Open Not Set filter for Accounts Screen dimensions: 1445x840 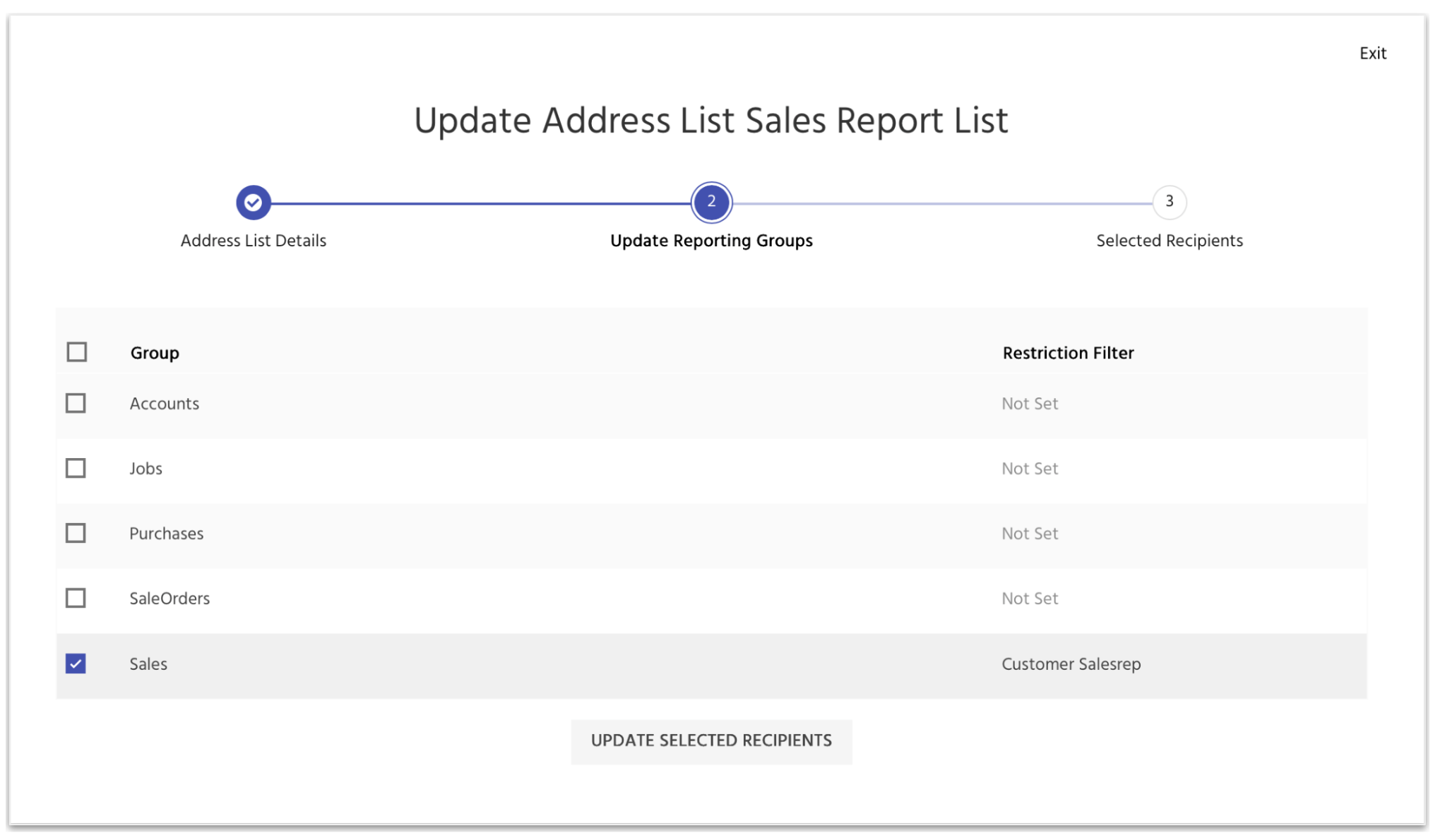coord(1030,404)
